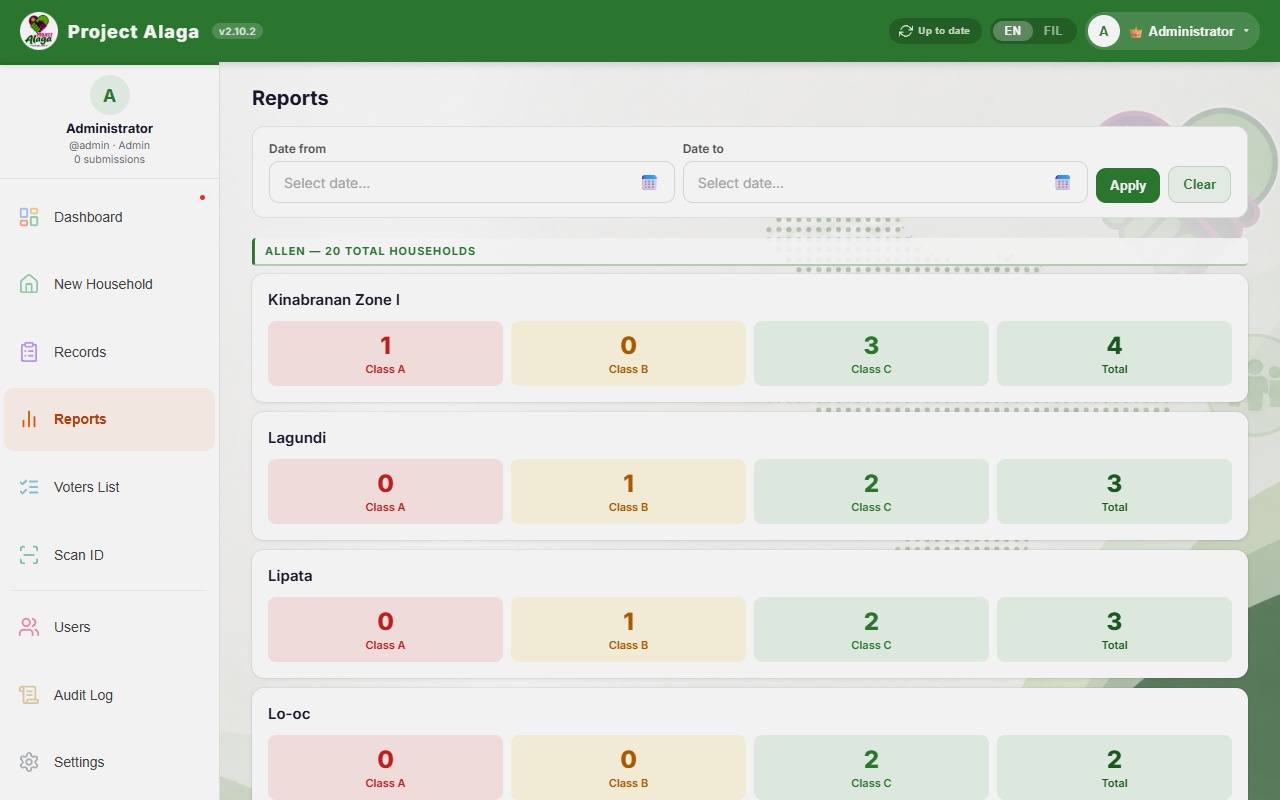Click the Lipata Class B card
The width and height of the screenshot is (1280, 800).
tap(628, 629)
